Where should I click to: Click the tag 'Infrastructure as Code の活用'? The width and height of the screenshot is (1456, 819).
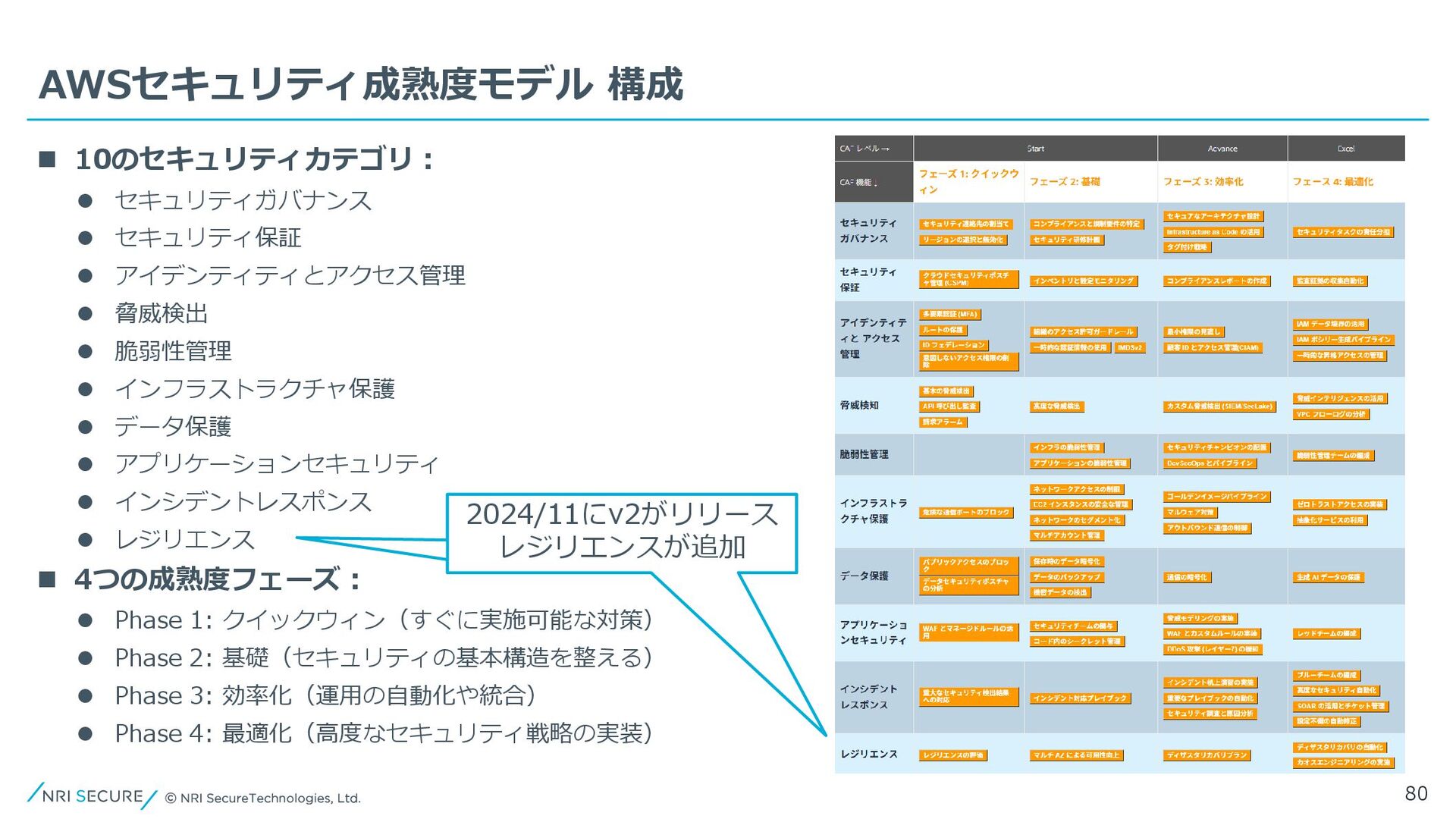[x=1213, y=232]
